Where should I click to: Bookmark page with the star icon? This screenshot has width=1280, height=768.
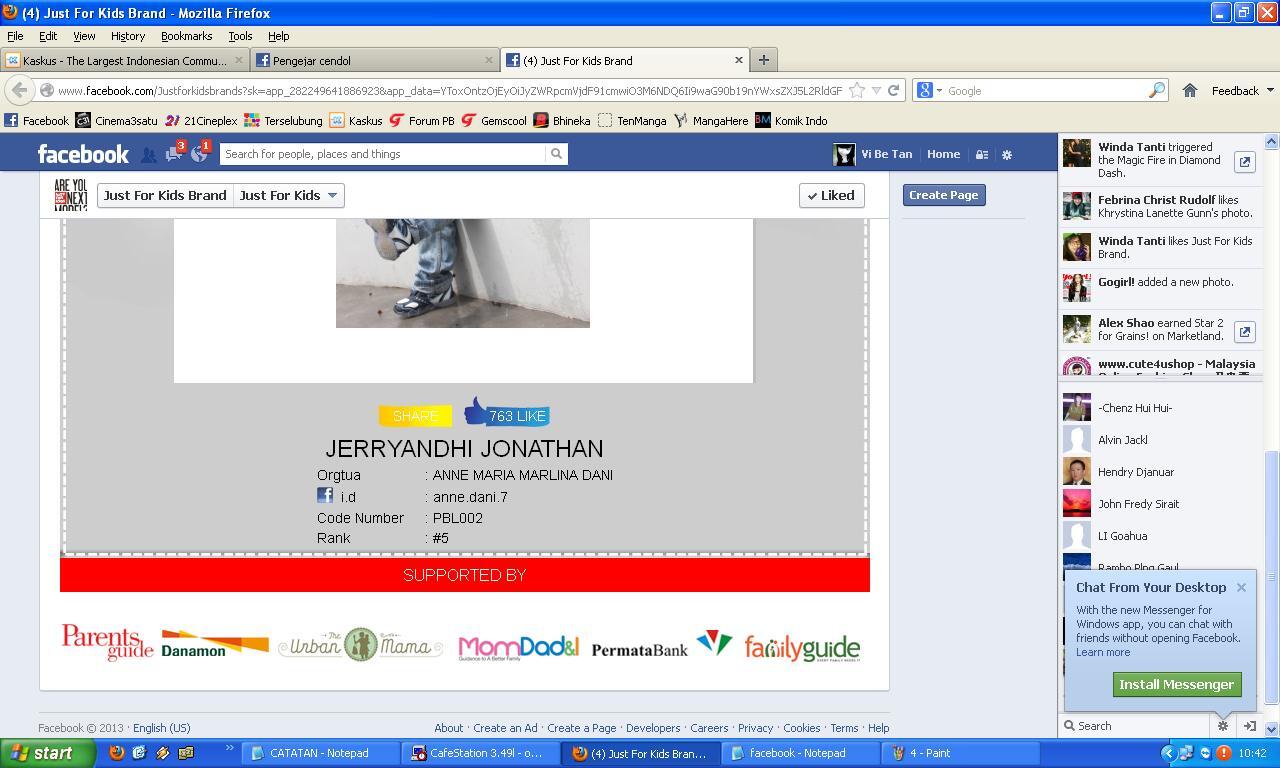pos(857,90)
